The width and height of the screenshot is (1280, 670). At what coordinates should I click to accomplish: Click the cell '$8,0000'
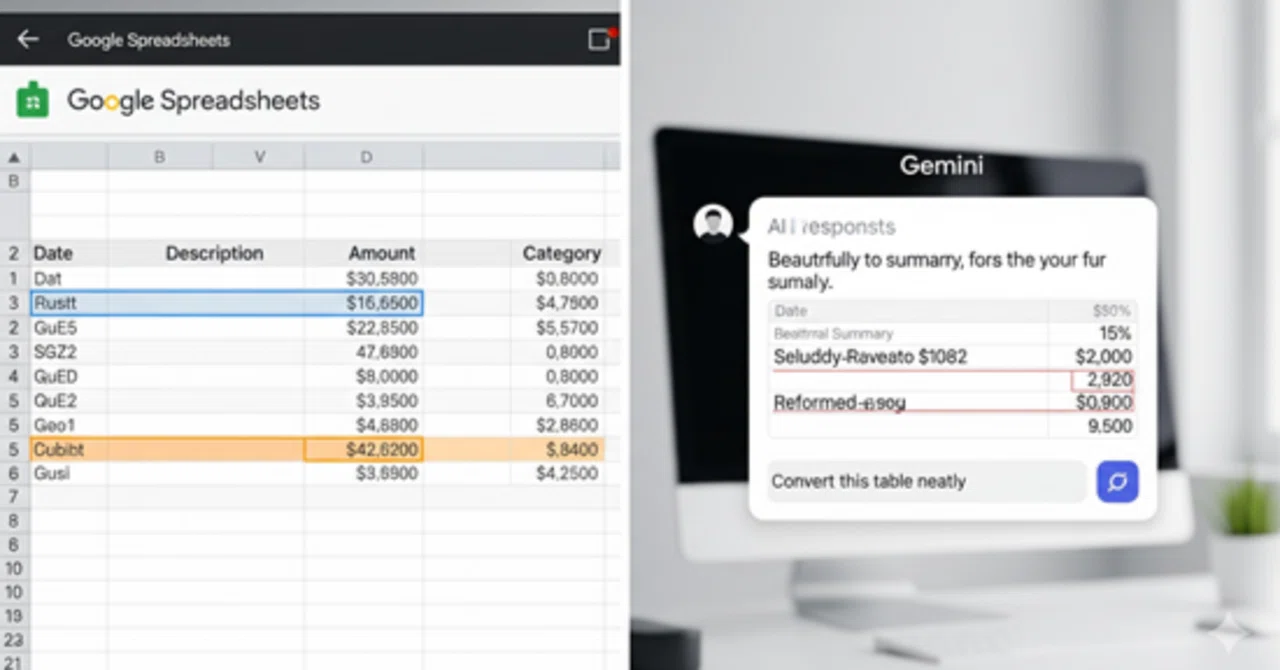click(364, 376)
